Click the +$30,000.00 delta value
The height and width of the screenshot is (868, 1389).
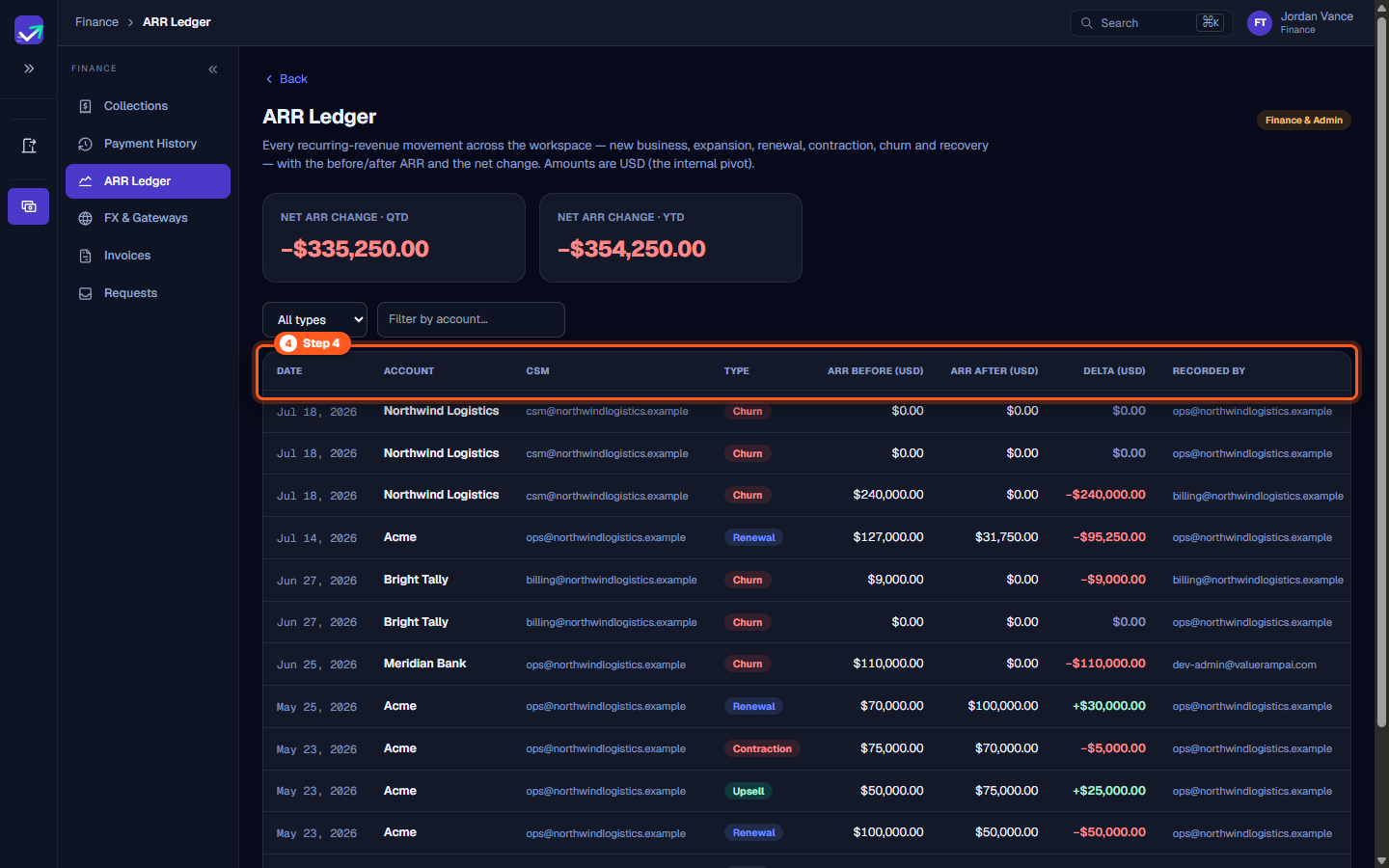(x=1109, y=706)
